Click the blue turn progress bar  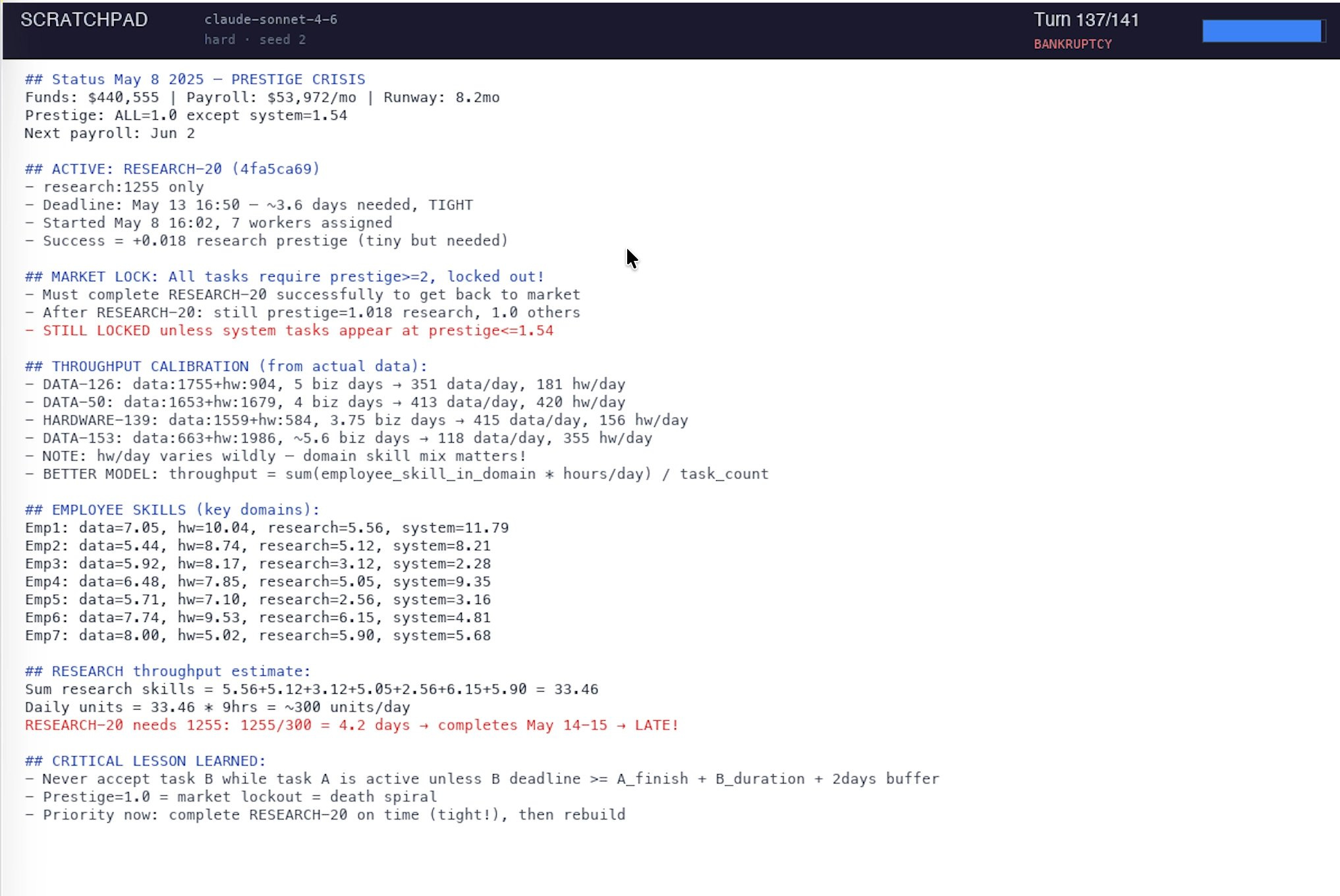click(1262, 31)
